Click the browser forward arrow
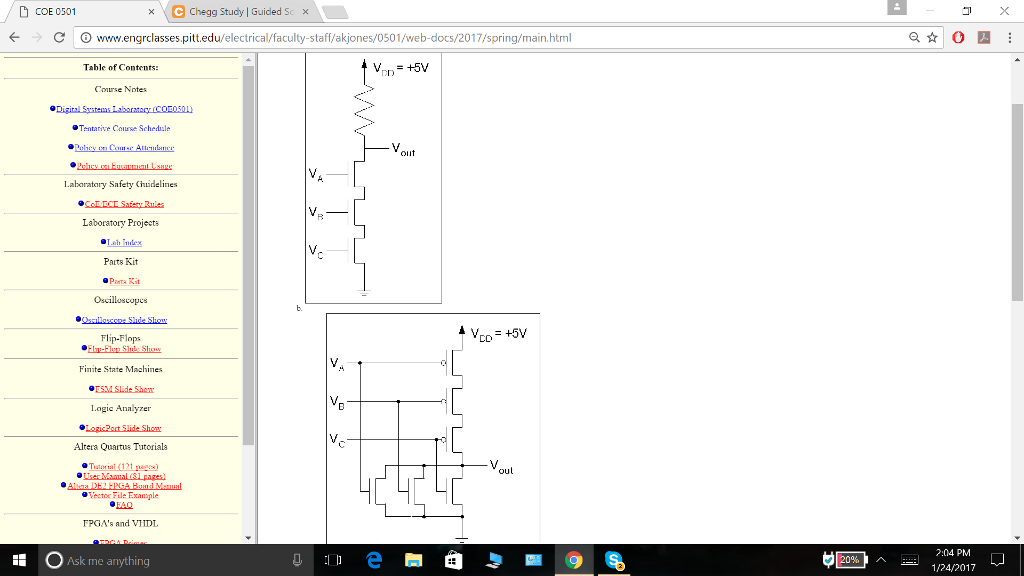 (37, 38)
